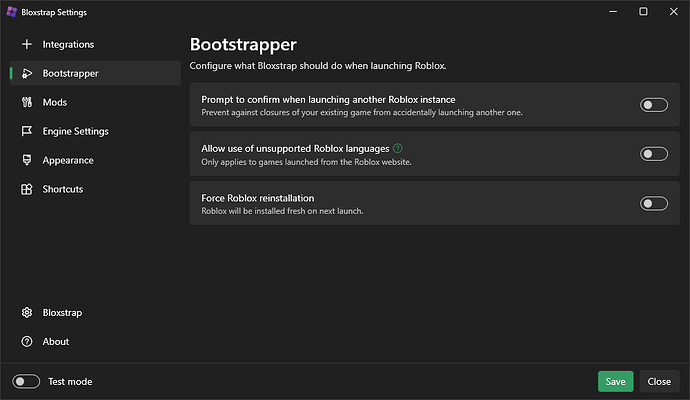The image size is (690, 400).
Task: Click the 'Allow use of unsupported Roblox languages' text
Action: (x=295, y=149)
